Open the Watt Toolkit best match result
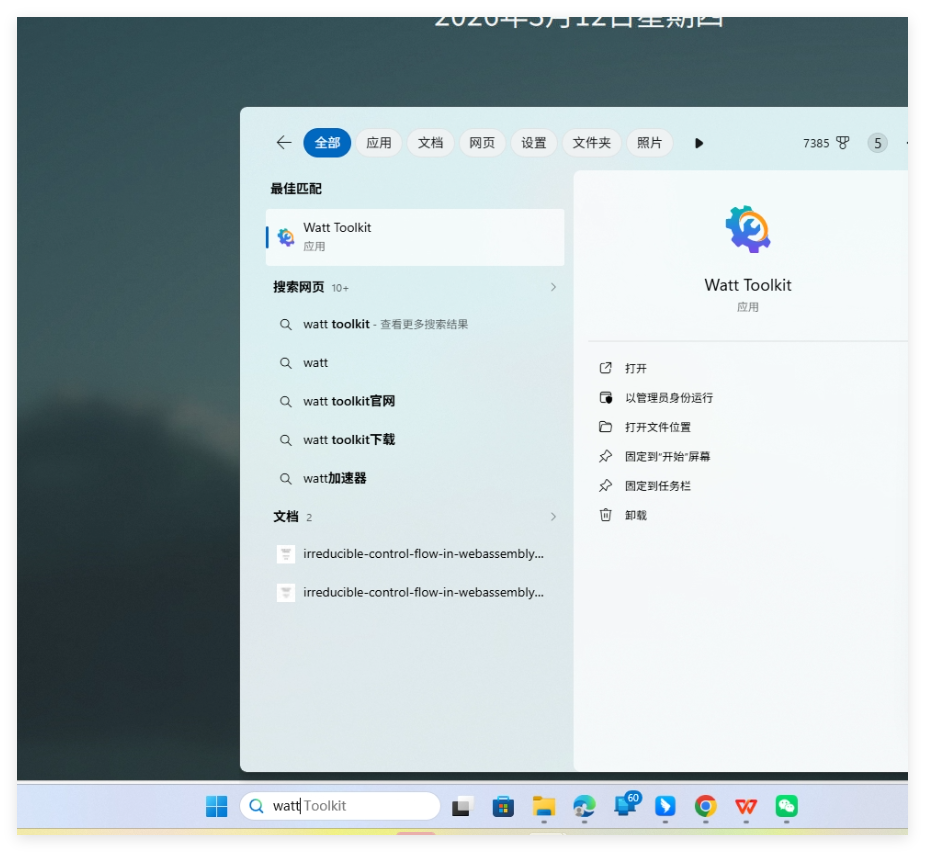This screenshot has height=852, width=925. [x=415, y=237]
